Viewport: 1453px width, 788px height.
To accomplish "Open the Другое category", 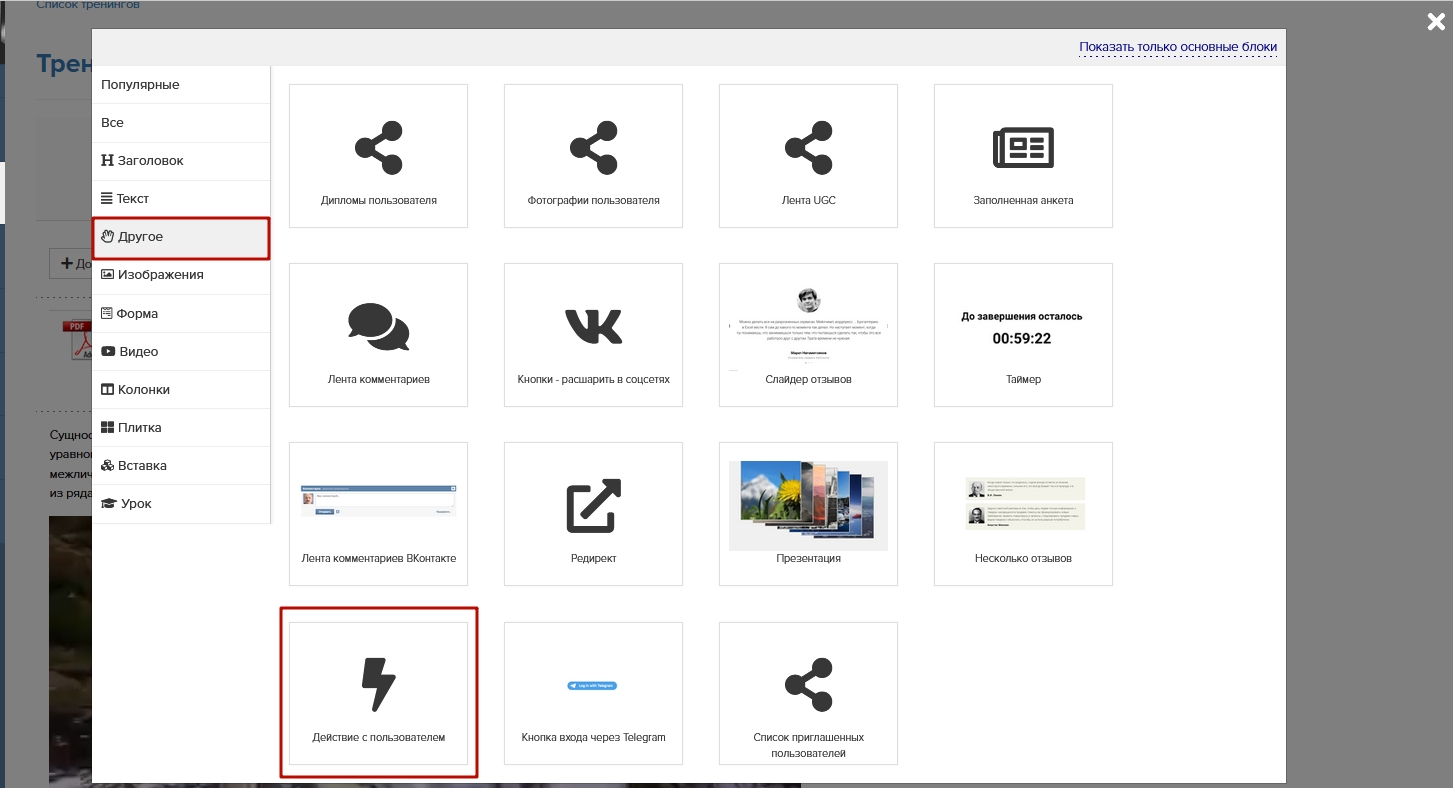I will tap(181, 238).
